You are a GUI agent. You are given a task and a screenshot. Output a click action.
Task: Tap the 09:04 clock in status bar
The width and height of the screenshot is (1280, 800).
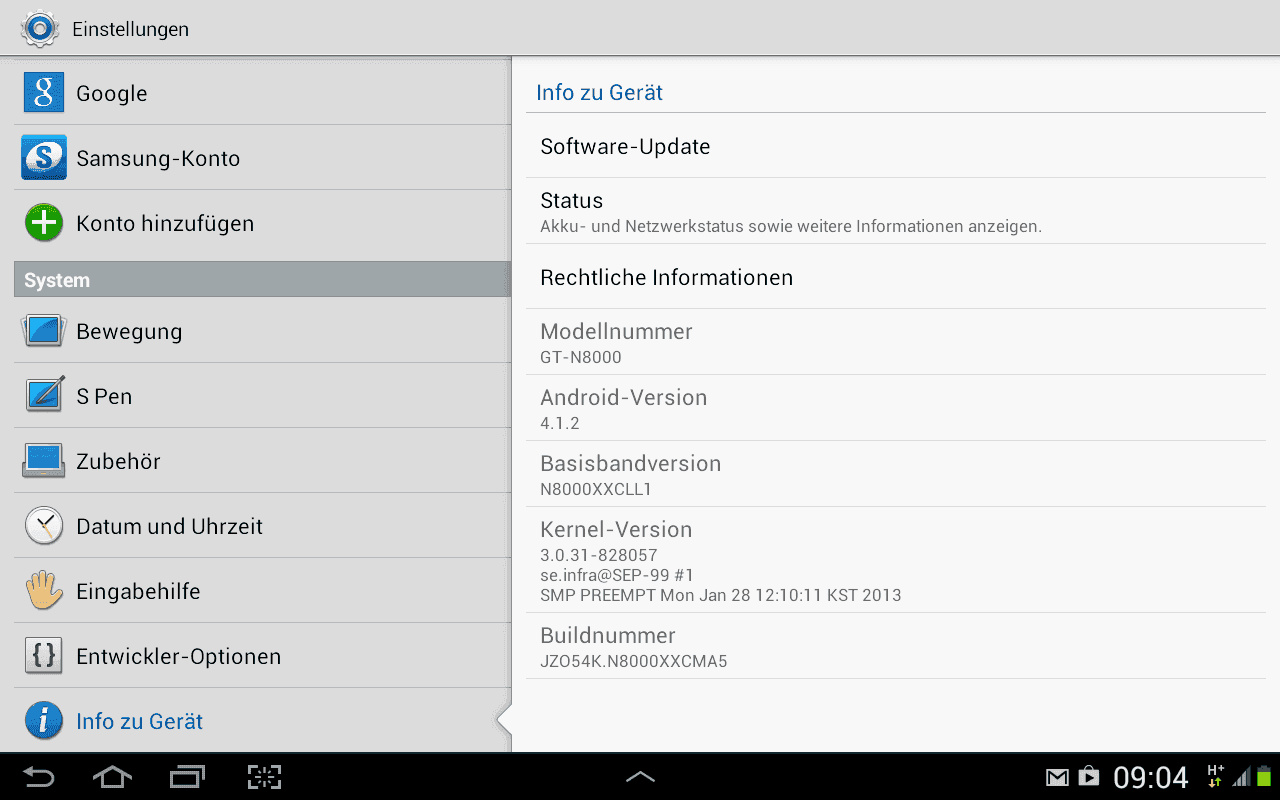point(1151,777)
